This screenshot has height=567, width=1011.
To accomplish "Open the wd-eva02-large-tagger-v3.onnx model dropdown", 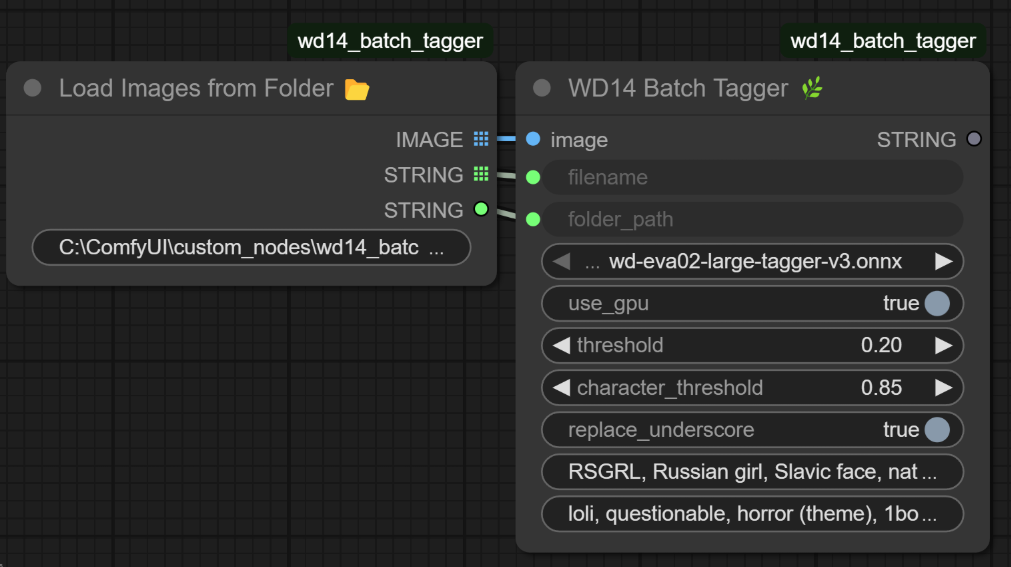I will [x=752, y=262].
